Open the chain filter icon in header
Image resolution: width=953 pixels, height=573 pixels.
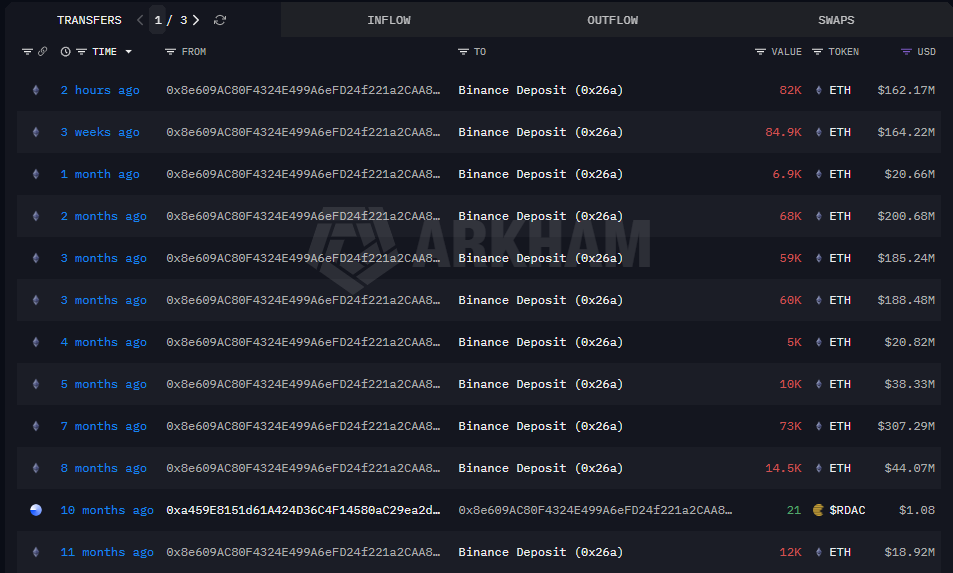(x=27, y=52)
